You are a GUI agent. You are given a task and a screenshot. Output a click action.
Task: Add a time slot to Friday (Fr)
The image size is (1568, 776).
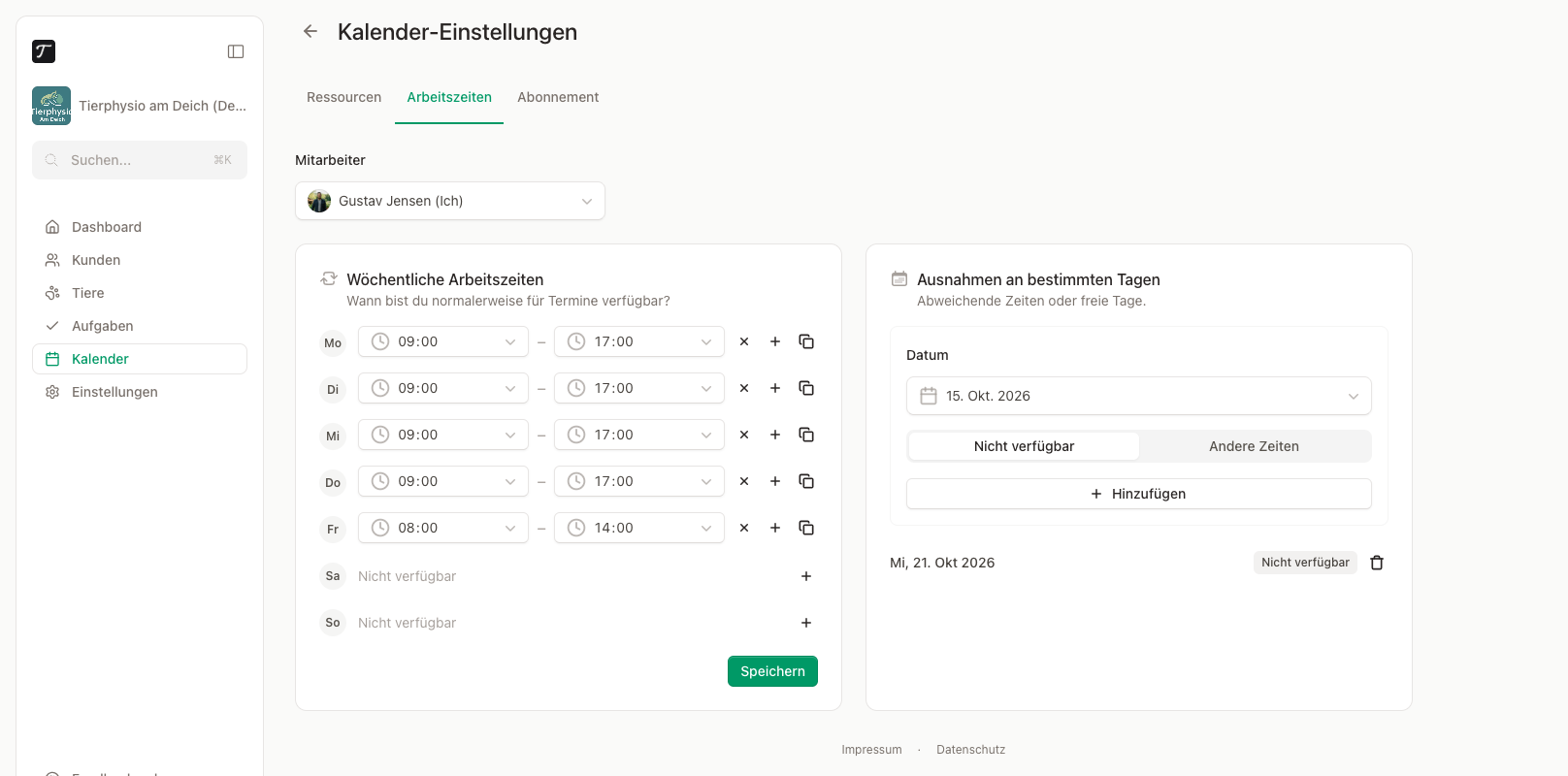(775, 528)
